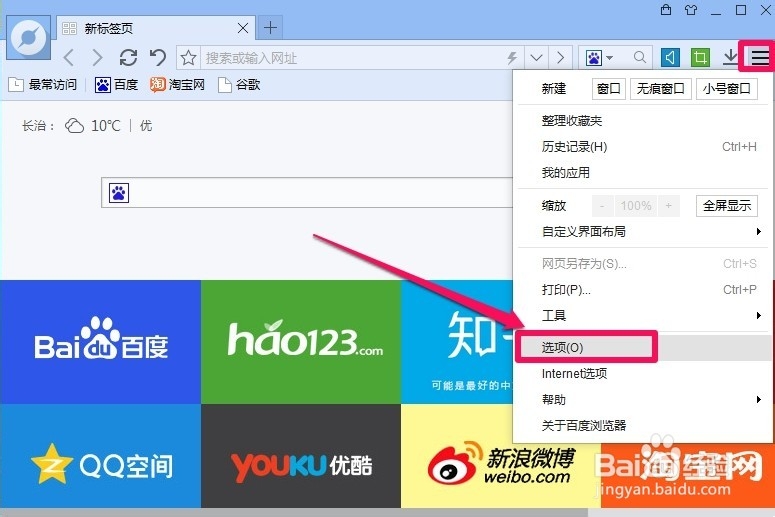Open the 最常访问 bookmark folder
775x517 pixels.
43,85
